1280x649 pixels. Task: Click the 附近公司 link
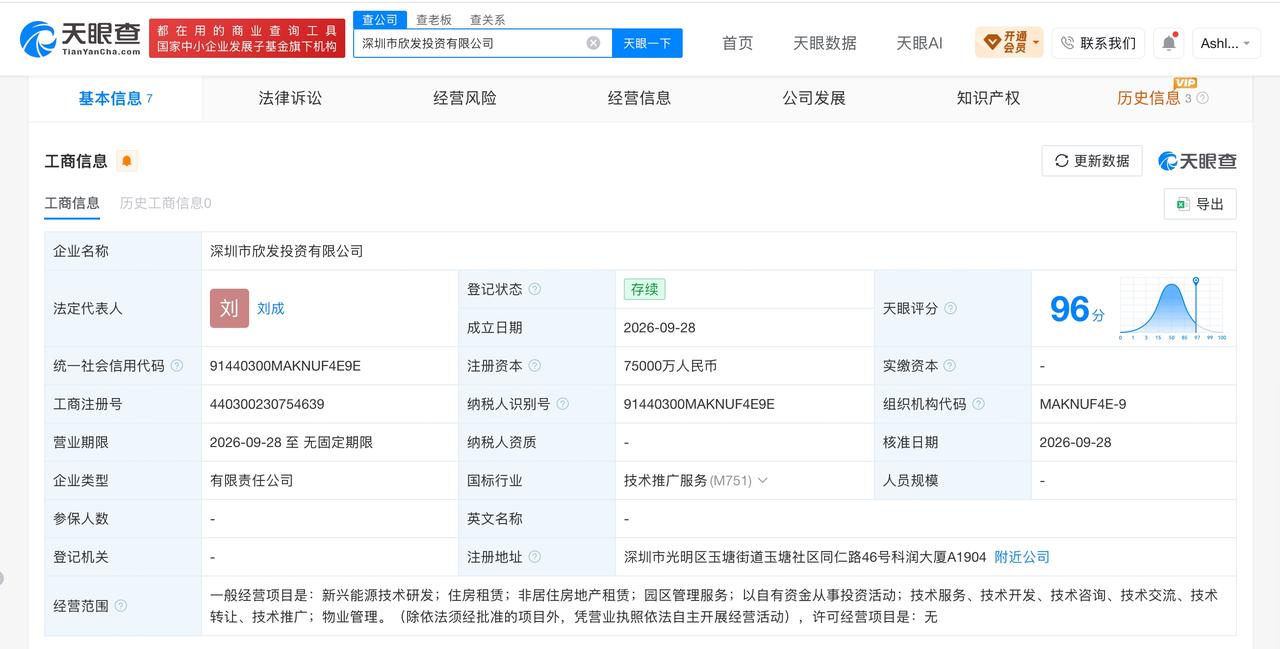tap(1022, 557)
